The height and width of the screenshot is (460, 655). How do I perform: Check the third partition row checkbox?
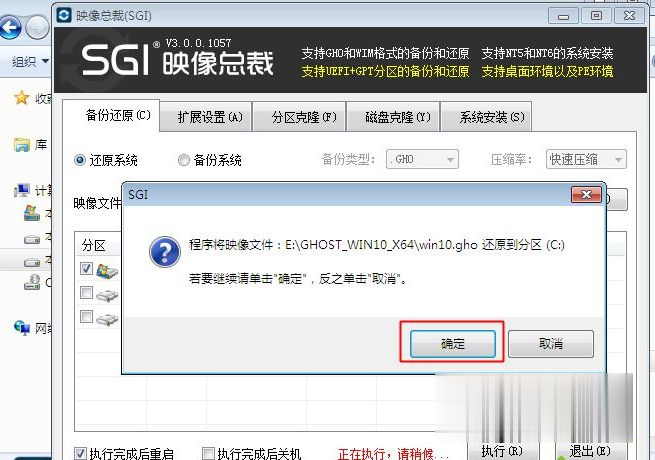click(x=86, y=316)
